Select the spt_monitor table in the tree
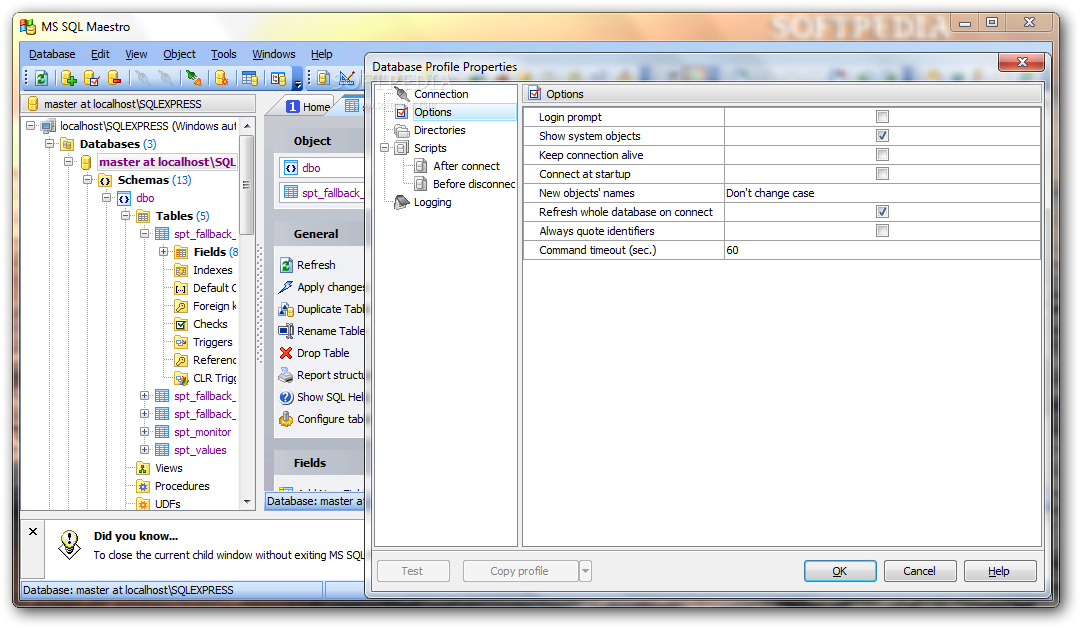This screenshot has width=1080, height=628. coord(202,432)
